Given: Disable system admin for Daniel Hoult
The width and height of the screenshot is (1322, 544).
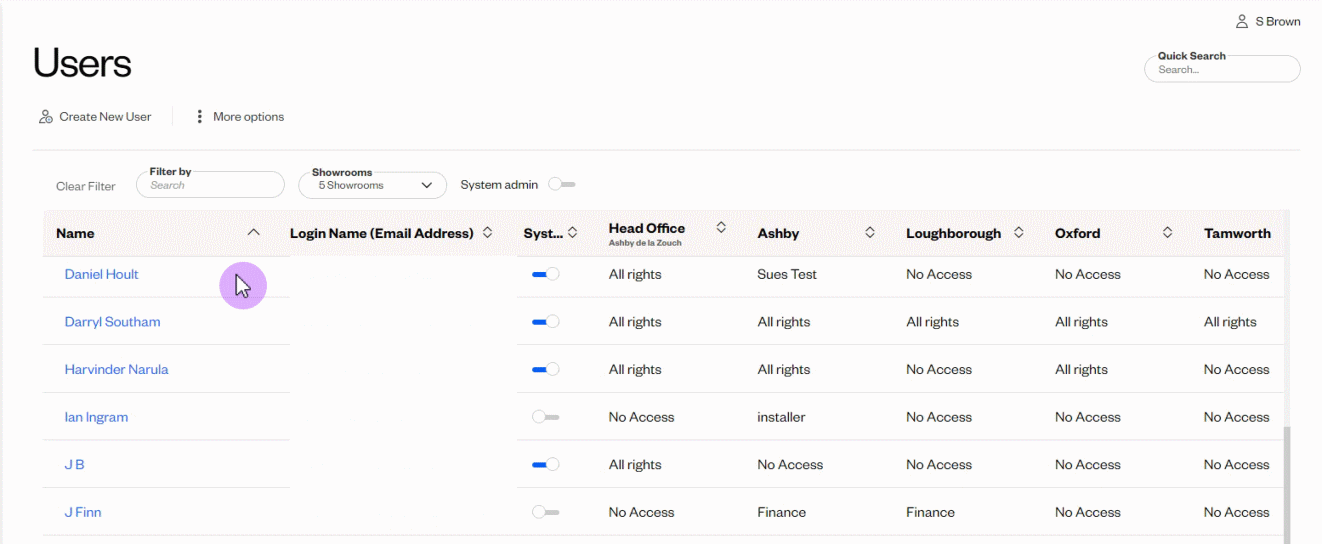Looking at the screenshot, I should [x=545, y=274].
